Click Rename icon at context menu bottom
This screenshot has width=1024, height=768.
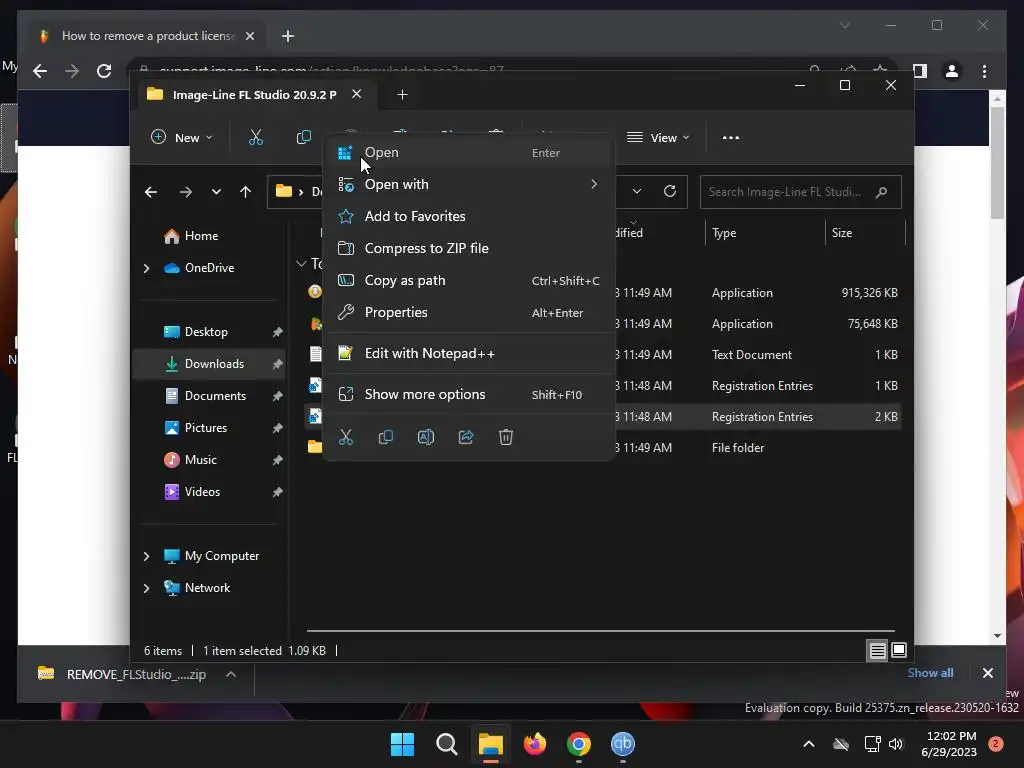click(426, 437)
